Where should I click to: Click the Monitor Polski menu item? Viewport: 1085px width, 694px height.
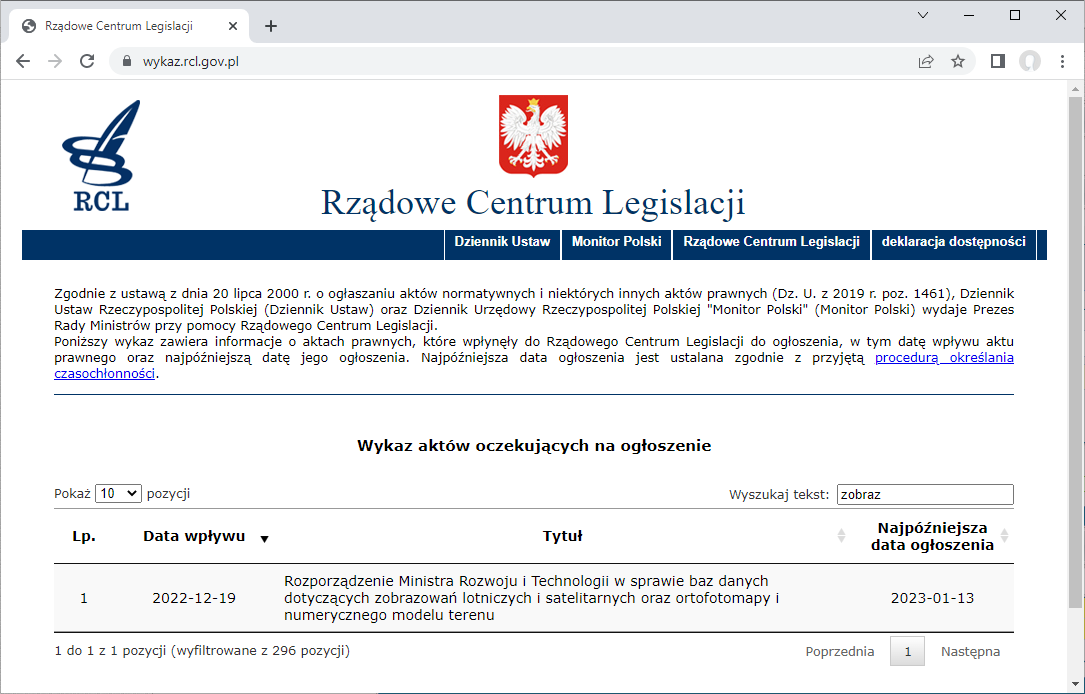(616, 241)
